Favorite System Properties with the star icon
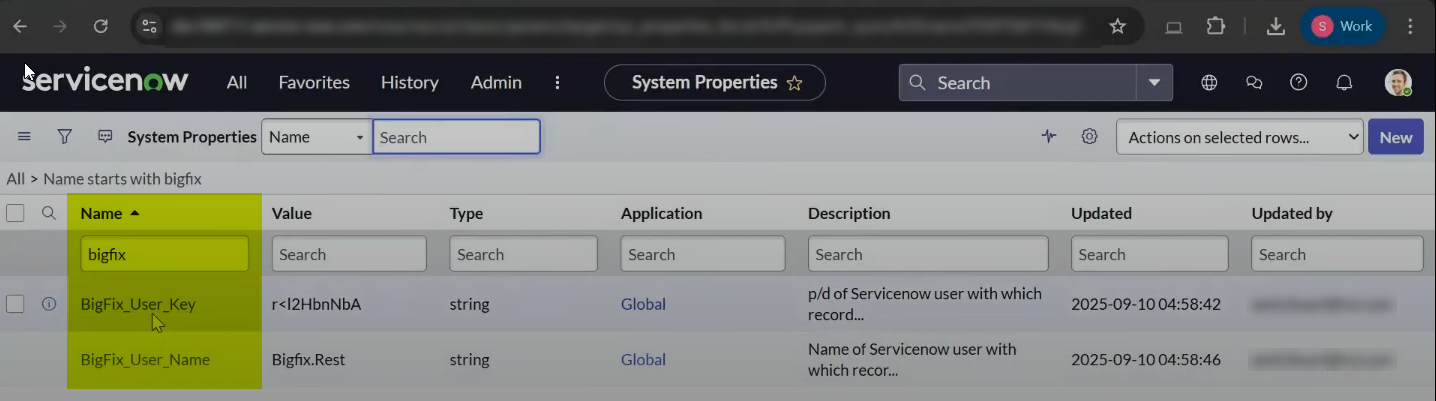Screen dimensions: 1436x401 click(795, 83)
